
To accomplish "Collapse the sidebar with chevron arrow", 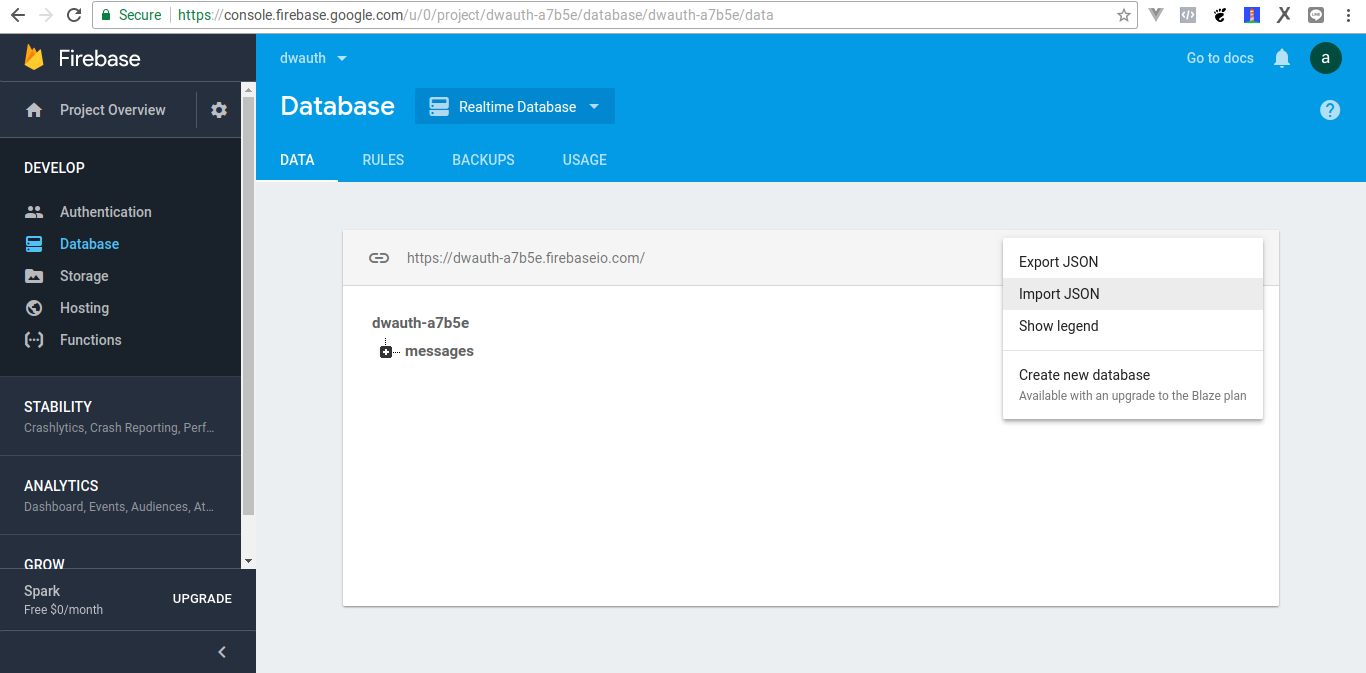I will pos(222,652).
